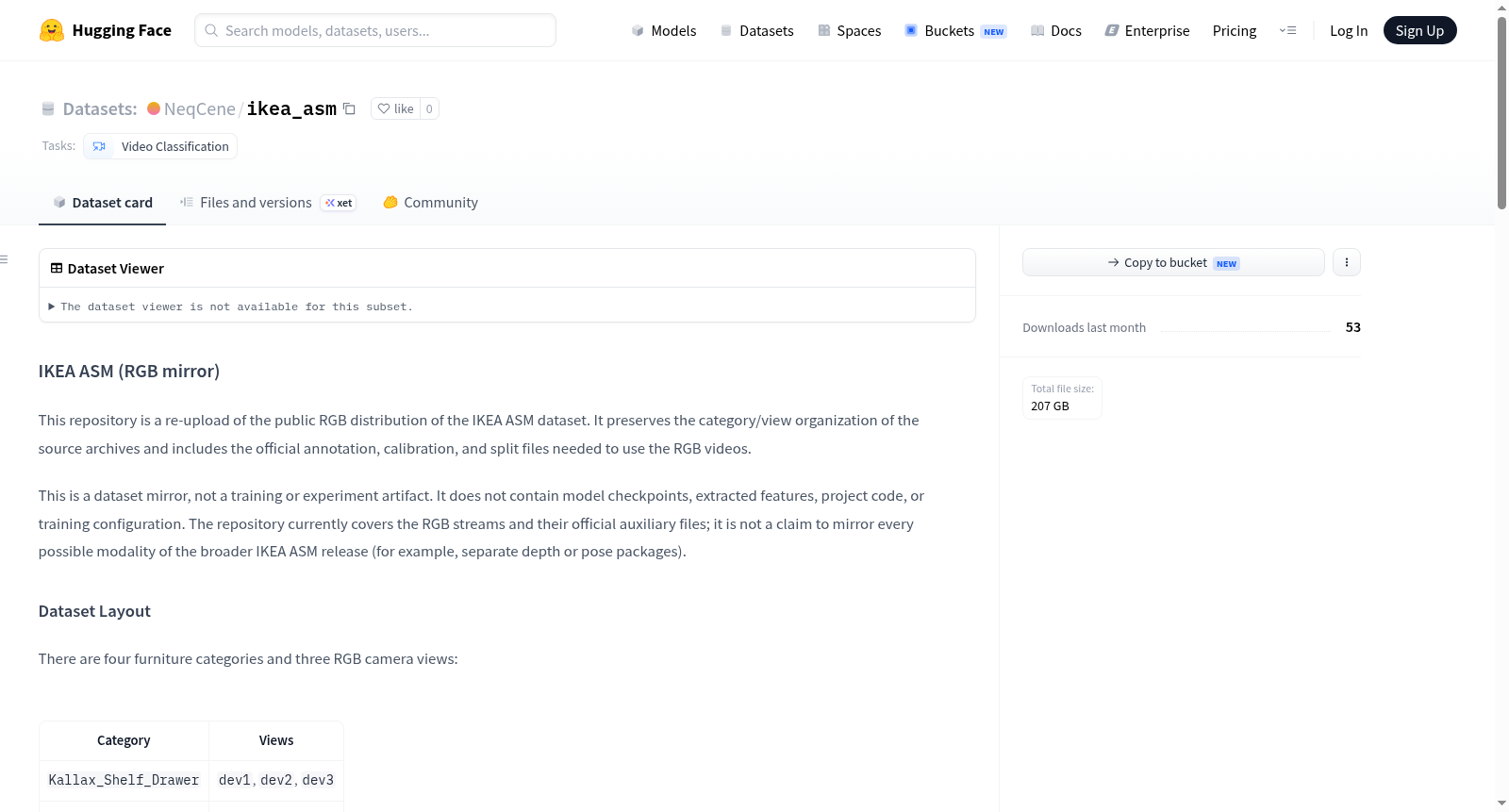
Task: Open the Datasets page from navbar
Action: click(757, 30)
